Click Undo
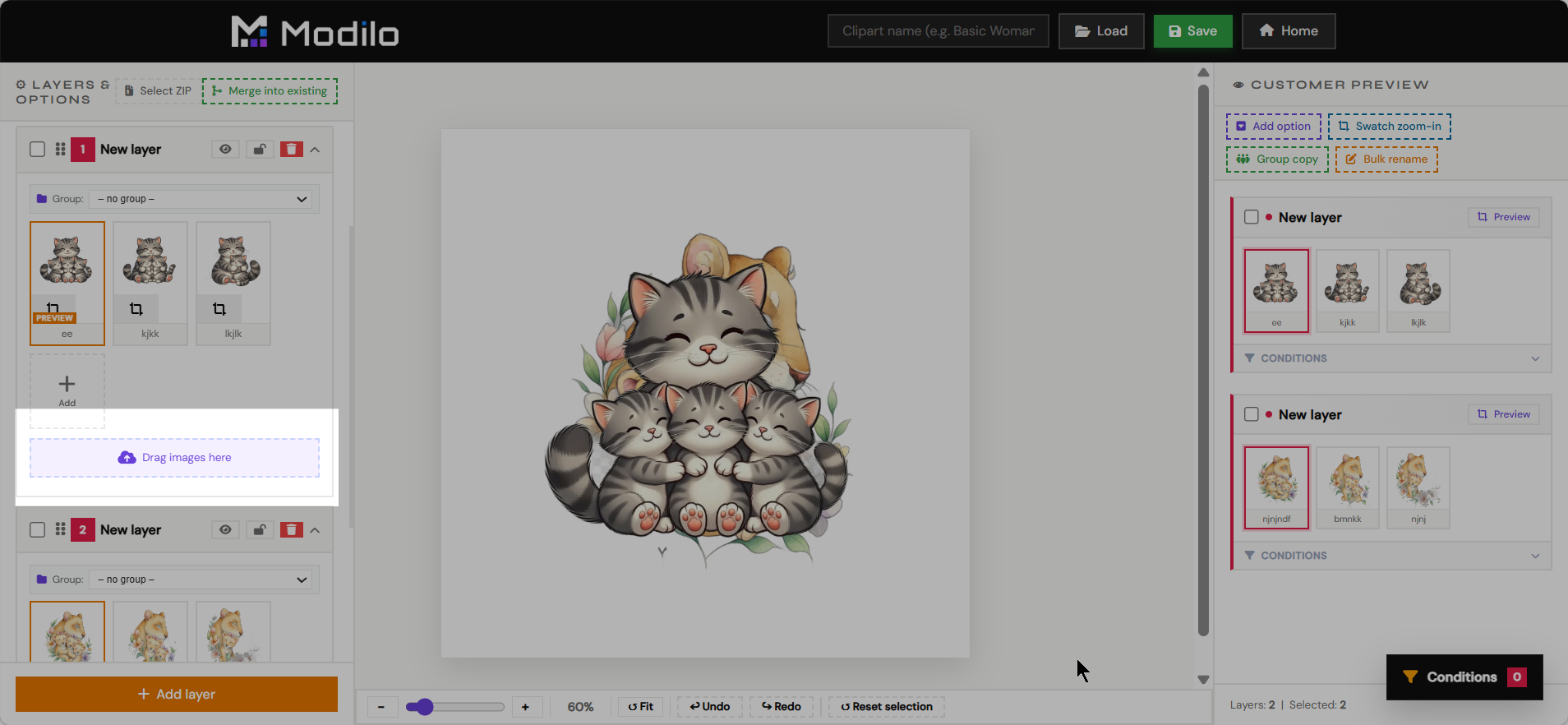 tap(710, 707)
